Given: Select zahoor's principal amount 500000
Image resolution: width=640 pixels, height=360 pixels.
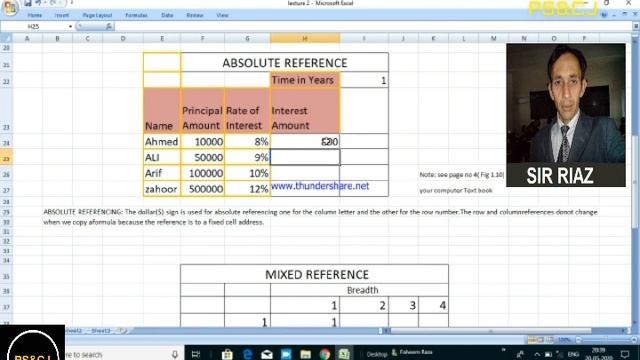Looking at the screenshot, I should 202,189.
